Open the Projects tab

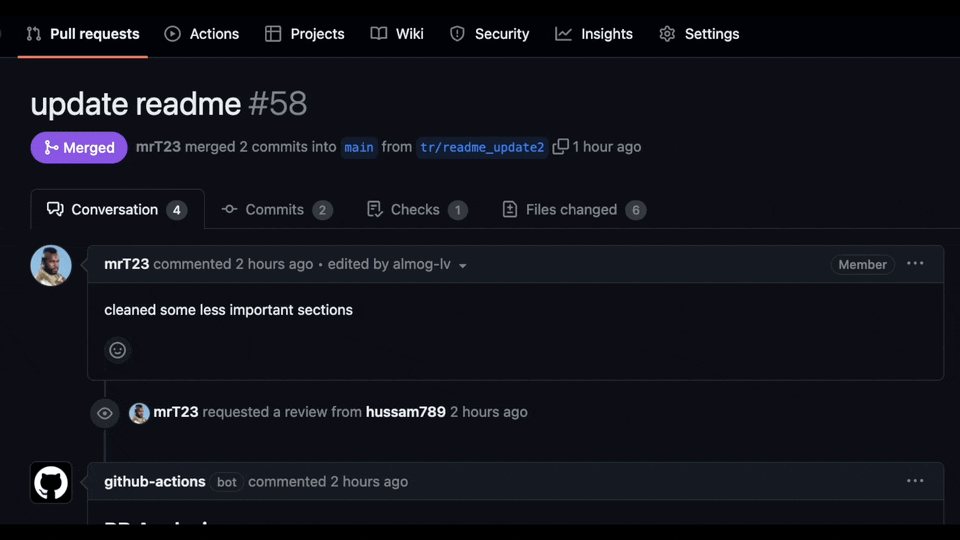pos(305,34)
